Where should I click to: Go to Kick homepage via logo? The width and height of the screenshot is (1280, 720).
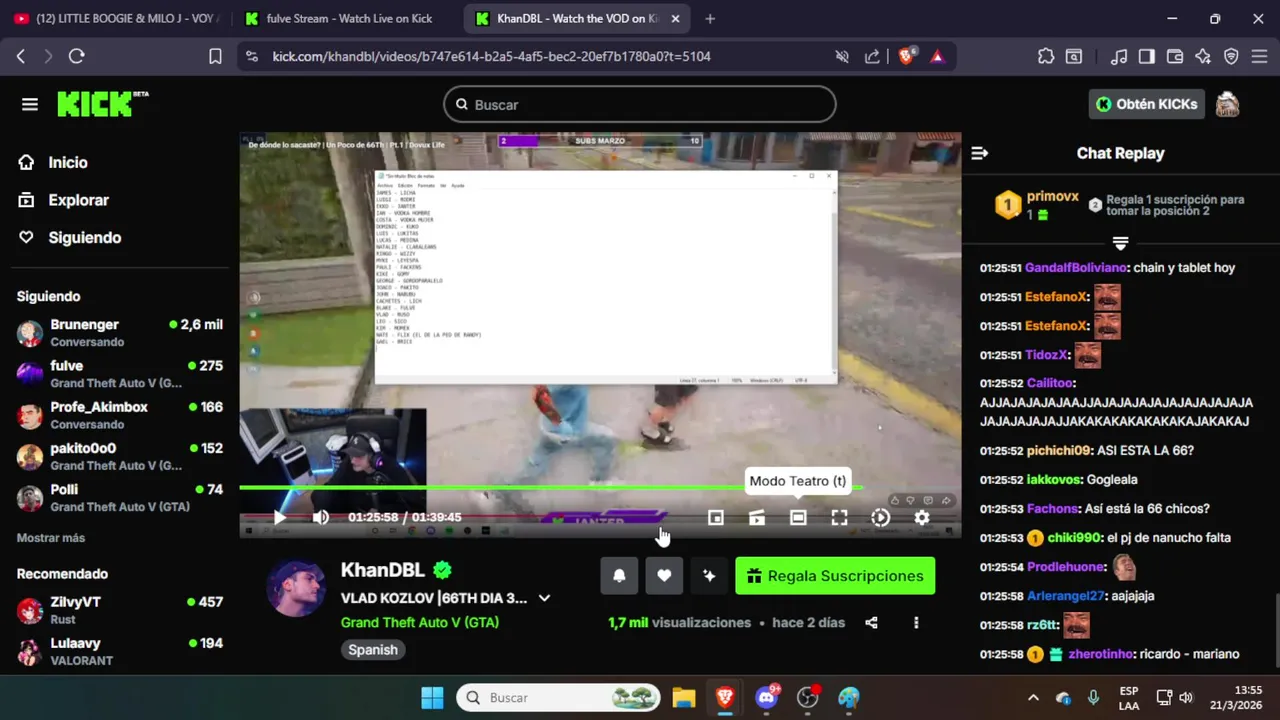pos(101,104)
